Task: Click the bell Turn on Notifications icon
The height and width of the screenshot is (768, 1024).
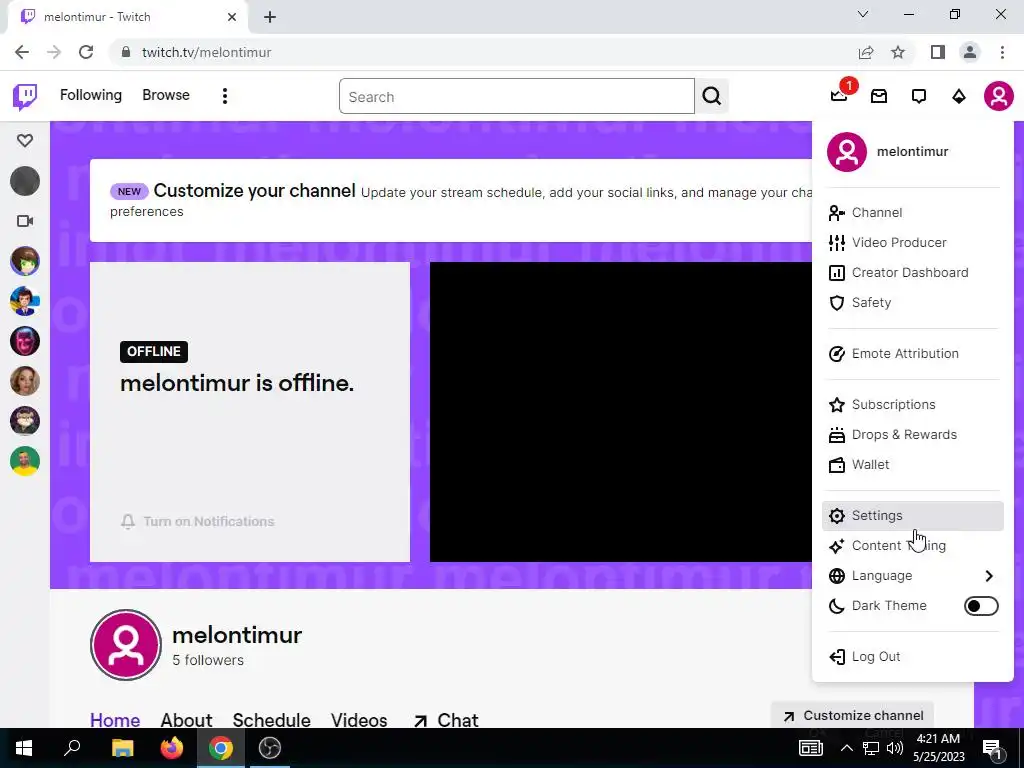Action: [128, 521]
